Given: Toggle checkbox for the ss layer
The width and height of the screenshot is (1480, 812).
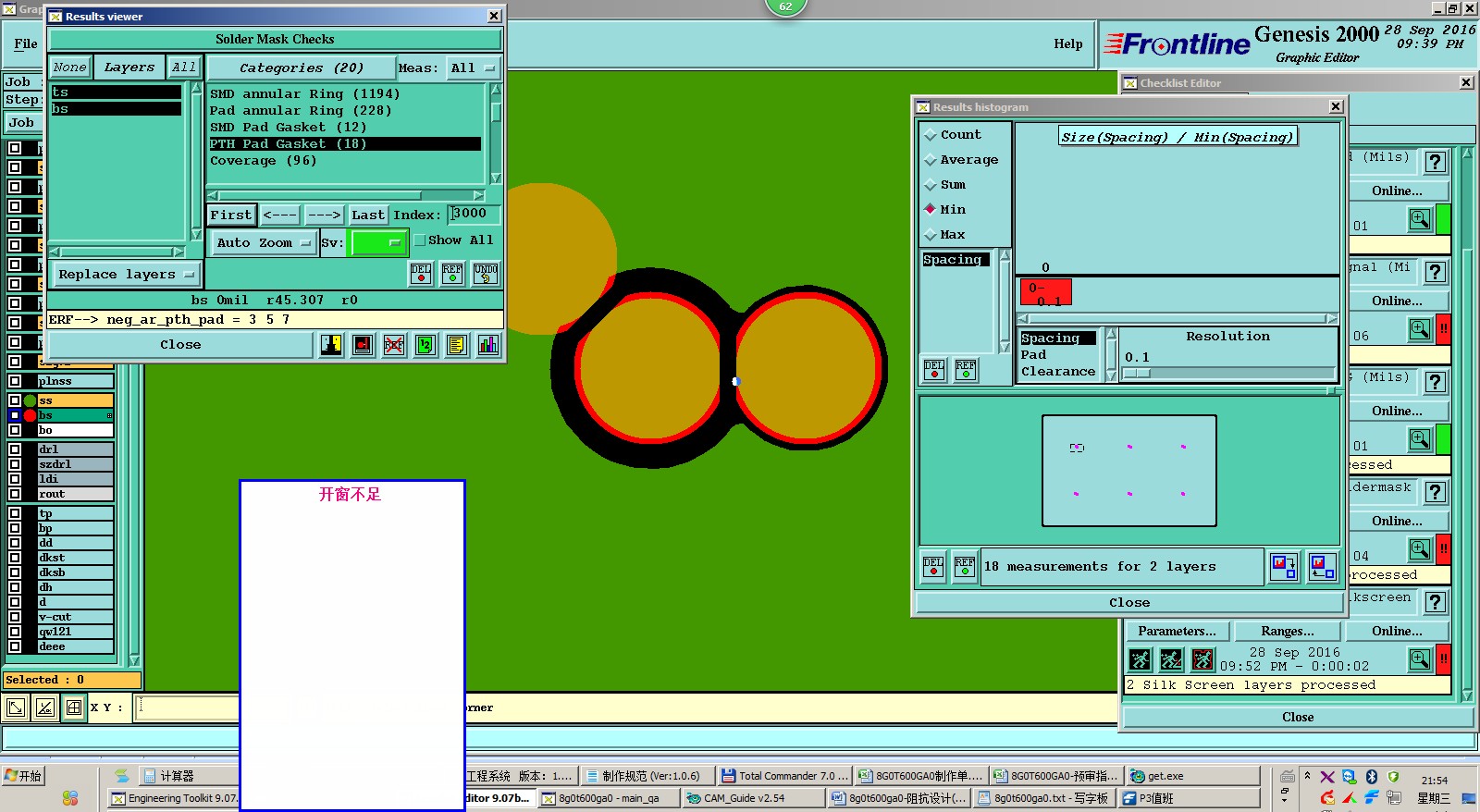Looking at the screenshot, I should pyautogui.click(x=15, y=400).
